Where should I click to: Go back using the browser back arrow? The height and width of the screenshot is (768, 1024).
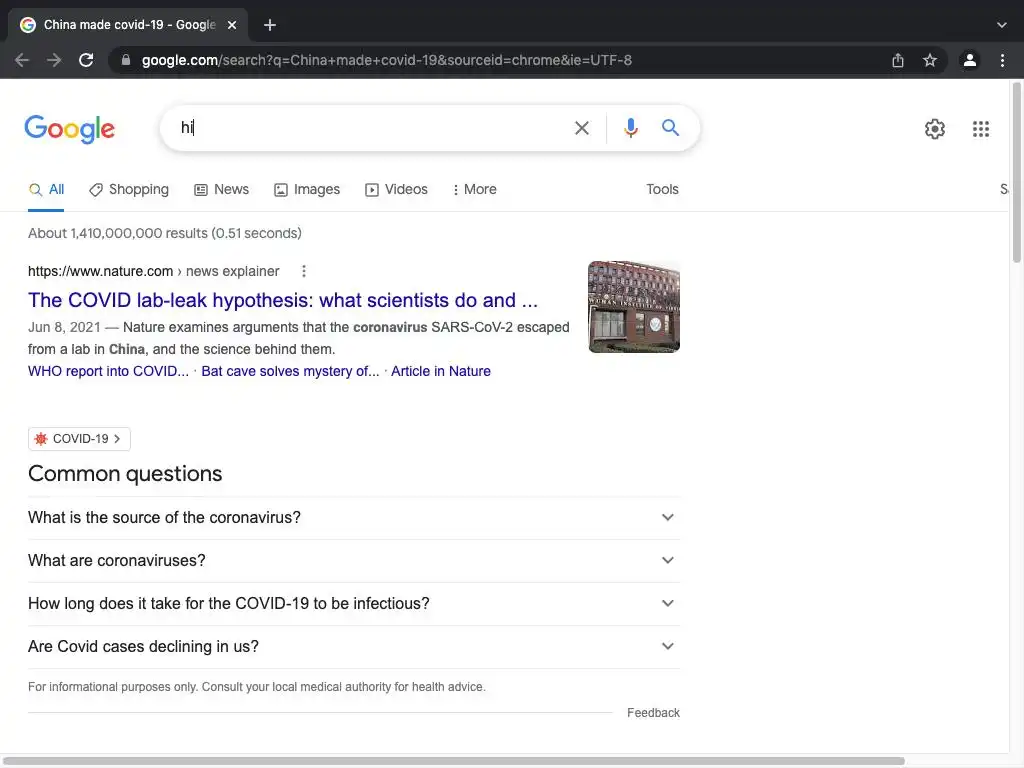pyautogui.click(x=22, y=60)
